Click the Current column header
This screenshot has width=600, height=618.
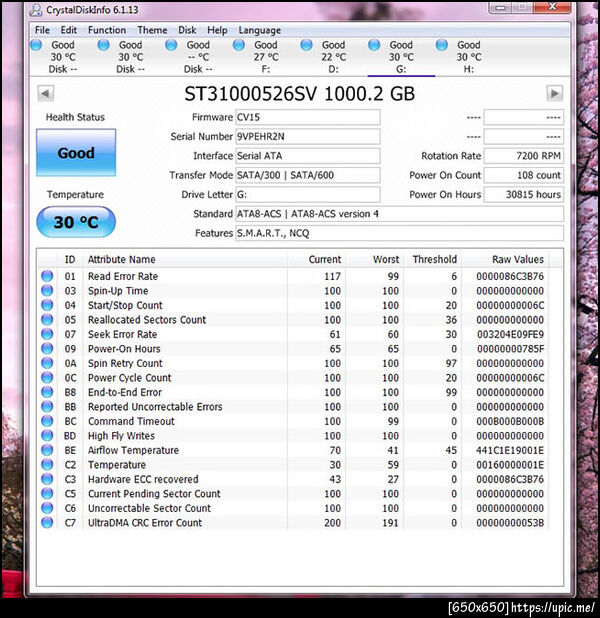coord(317,259)
